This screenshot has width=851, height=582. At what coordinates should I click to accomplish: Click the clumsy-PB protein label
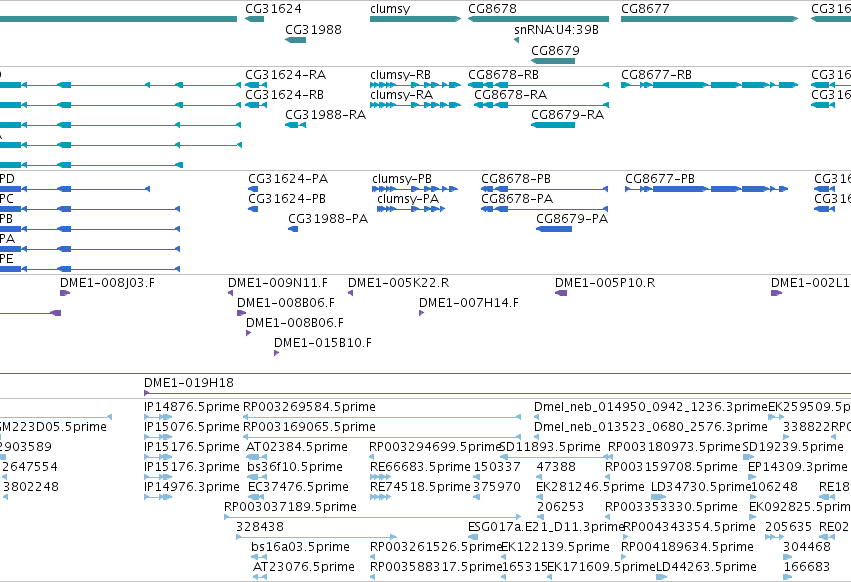(x=402, y=179)
